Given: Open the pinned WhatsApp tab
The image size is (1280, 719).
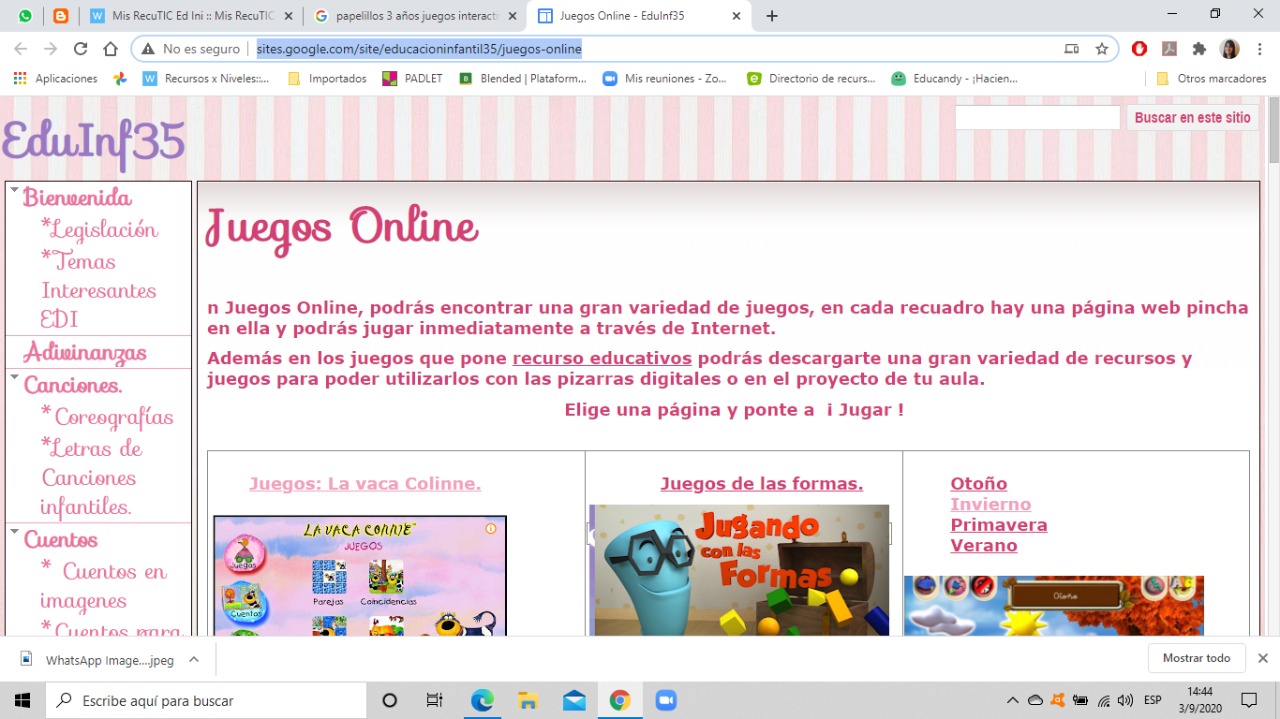Looking at the screenshot, I should pos(25,16).
